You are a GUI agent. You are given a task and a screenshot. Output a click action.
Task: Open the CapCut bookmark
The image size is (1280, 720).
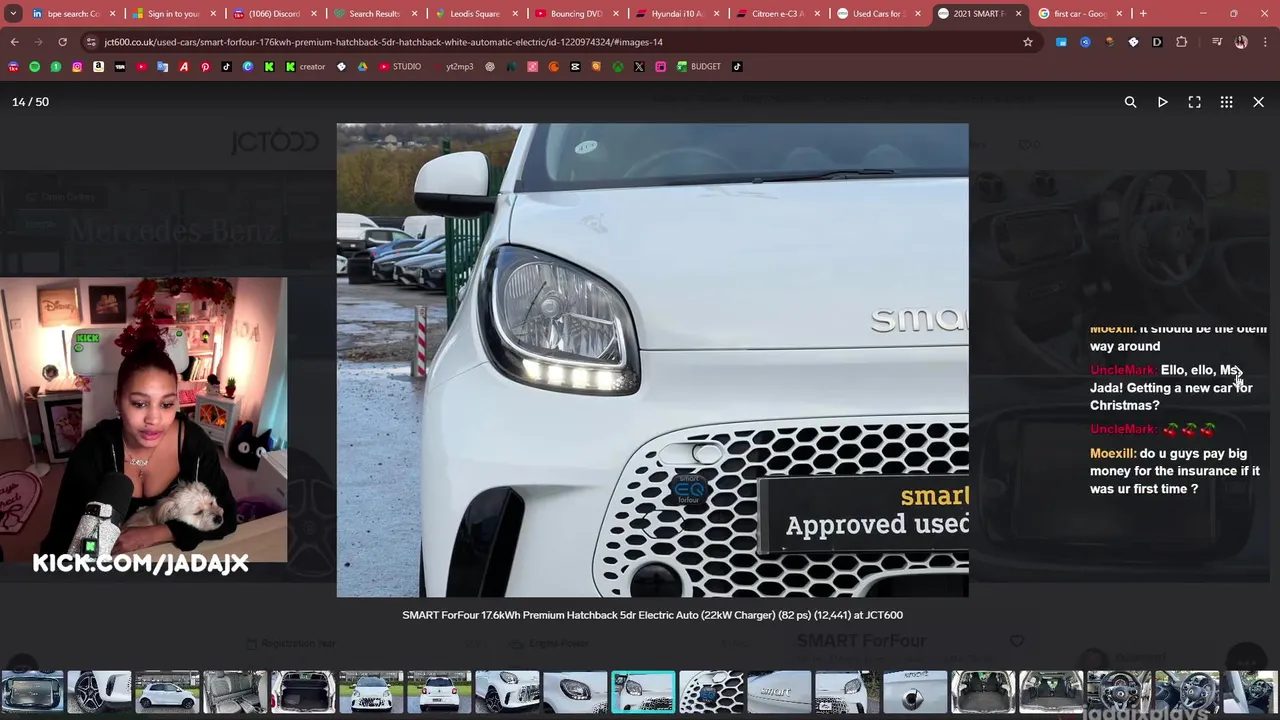point(575,66)
